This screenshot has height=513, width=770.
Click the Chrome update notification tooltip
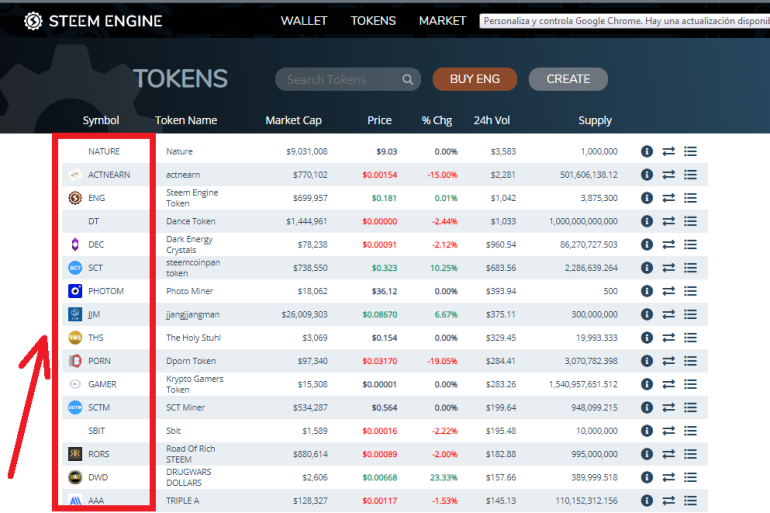point(625,21)
